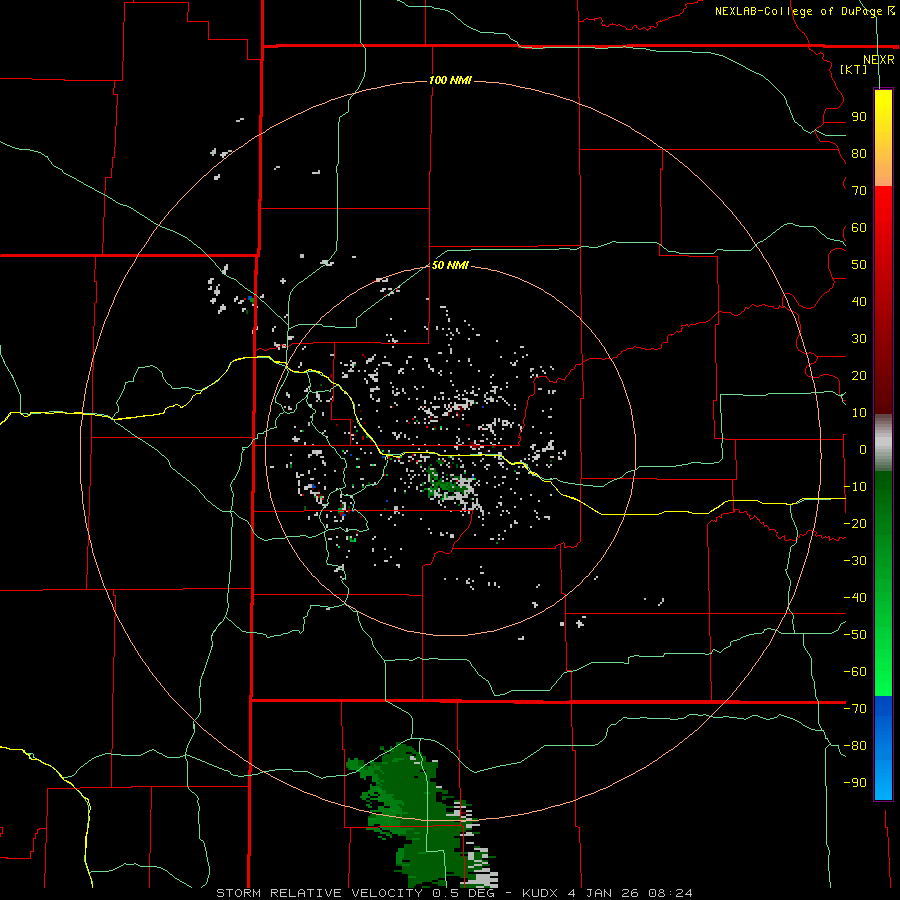Click the 08:24 timestamp text
The image size is (900, 900).
pyautogui.click(x=670, y=893)
